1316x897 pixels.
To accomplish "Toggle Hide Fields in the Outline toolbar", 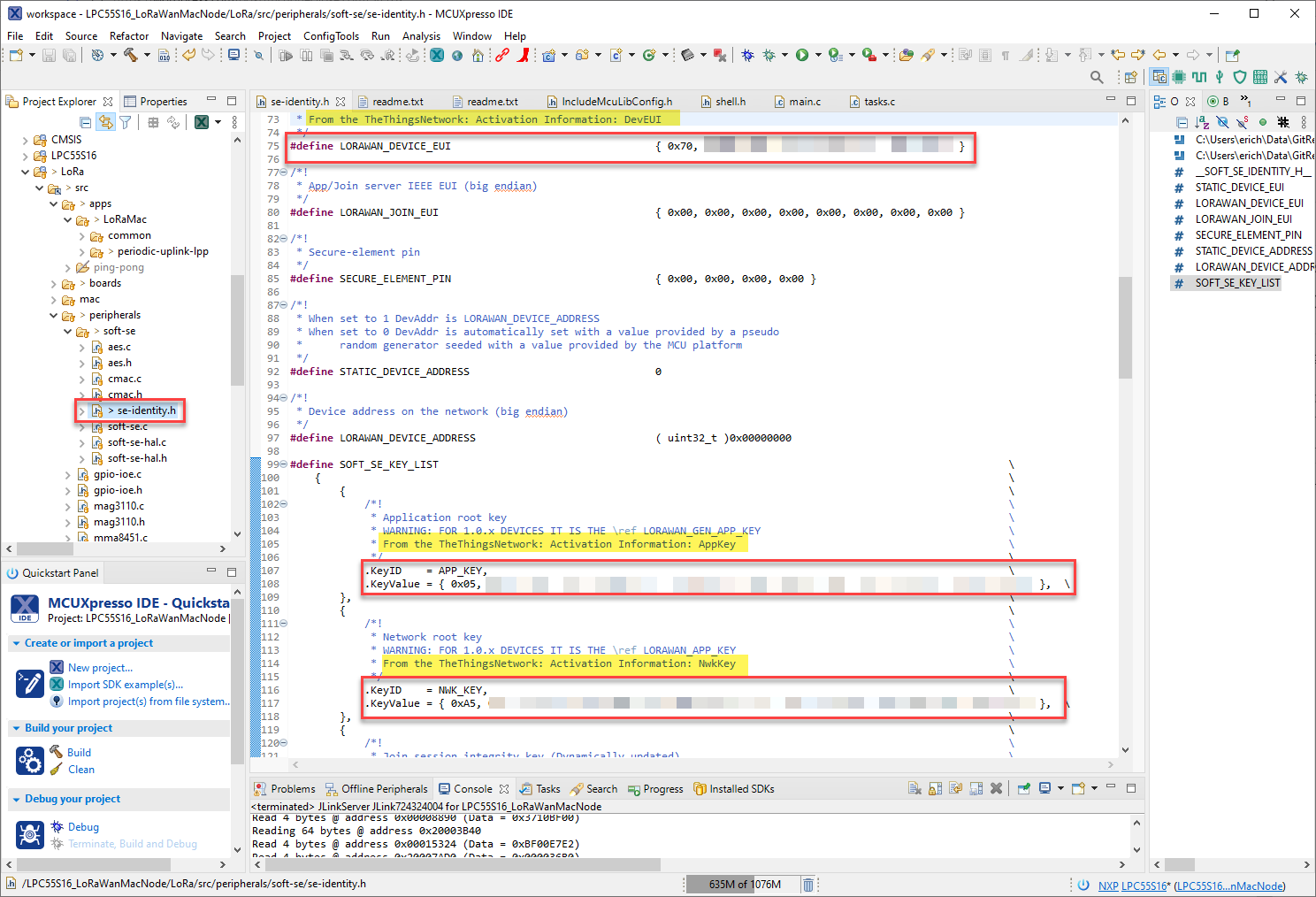I will click(1222, 122).
